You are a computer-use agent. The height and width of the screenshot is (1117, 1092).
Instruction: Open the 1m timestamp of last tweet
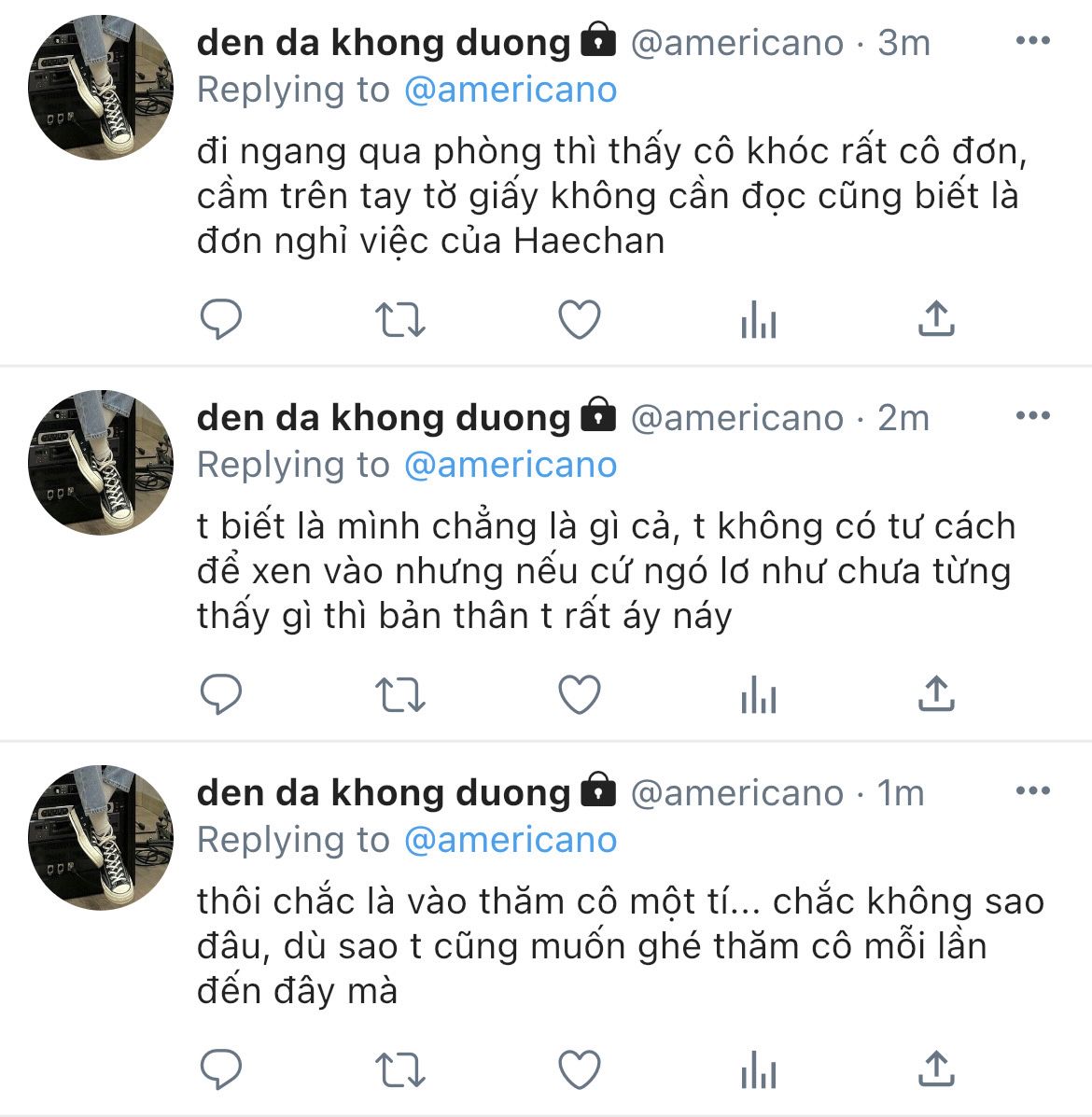point(901,793)
